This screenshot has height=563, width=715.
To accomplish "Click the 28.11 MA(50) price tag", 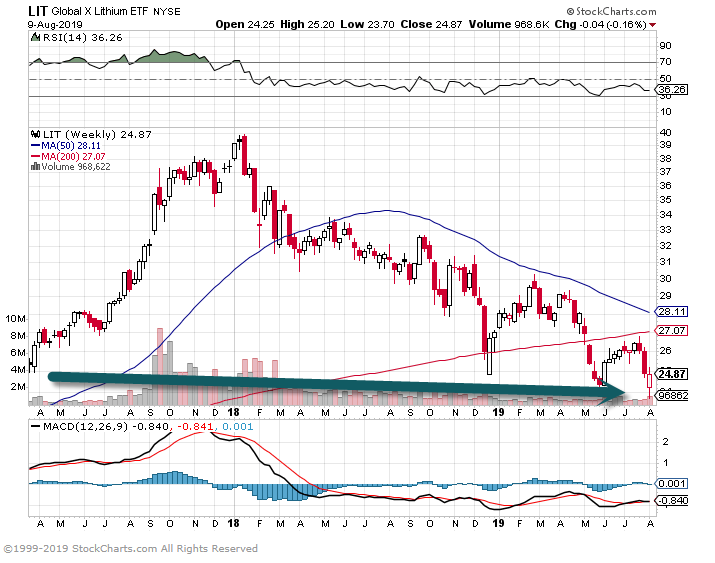I will 672,312.
